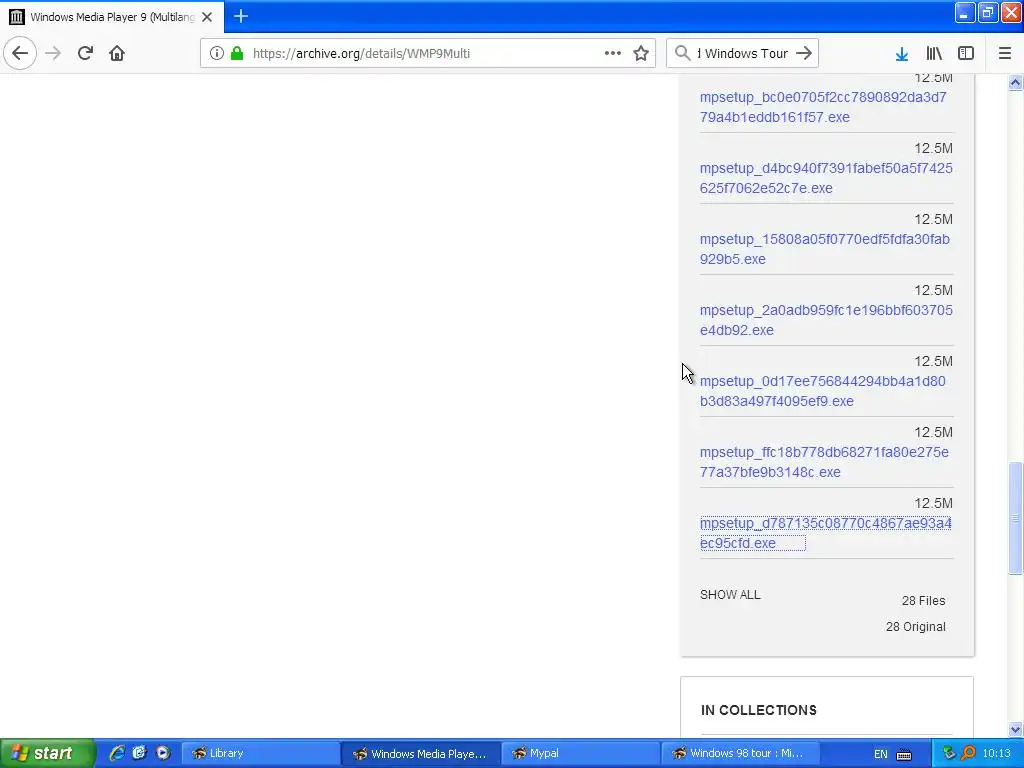Image resolution: width=1024 pixels, height=768 pixels.
Task: Open the library bookshelf icon
Action: 934,53
